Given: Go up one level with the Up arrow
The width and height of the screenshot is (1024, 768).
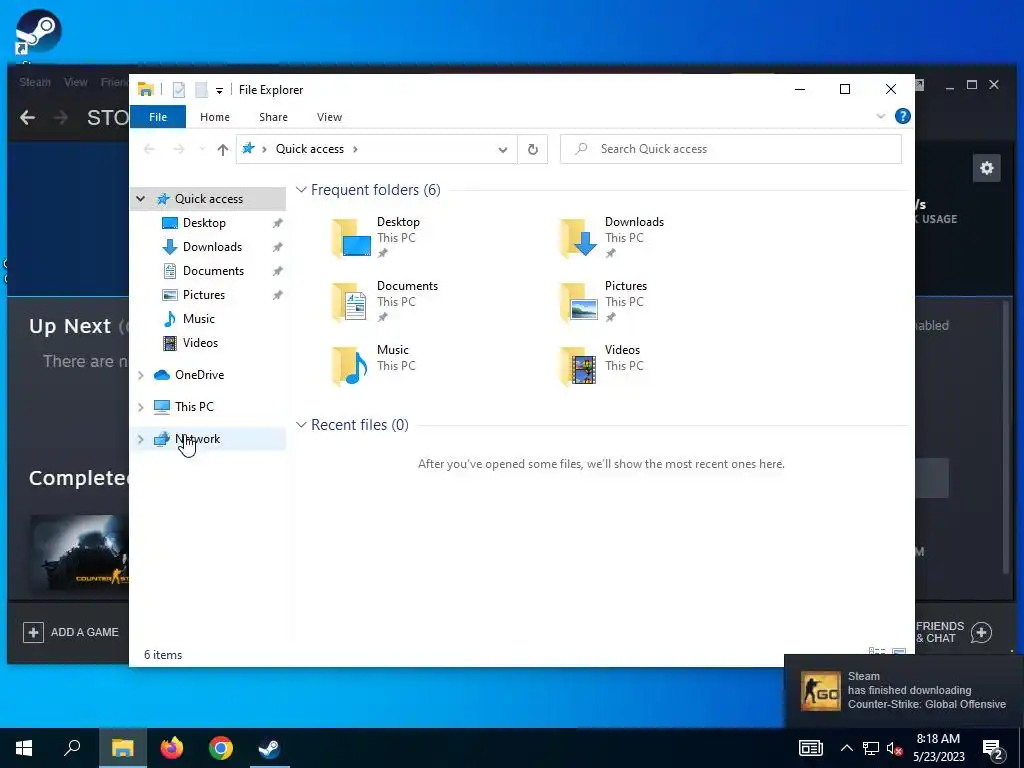Looking at the screenshot, I should pos(223,150).
